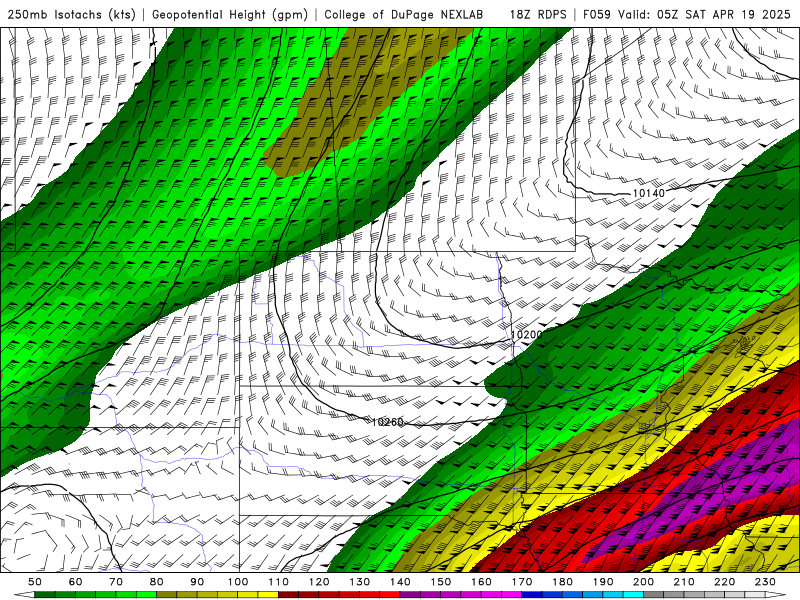Click the 'F059' forecast hour label
800x600 pixels.
tap(597, 14)
